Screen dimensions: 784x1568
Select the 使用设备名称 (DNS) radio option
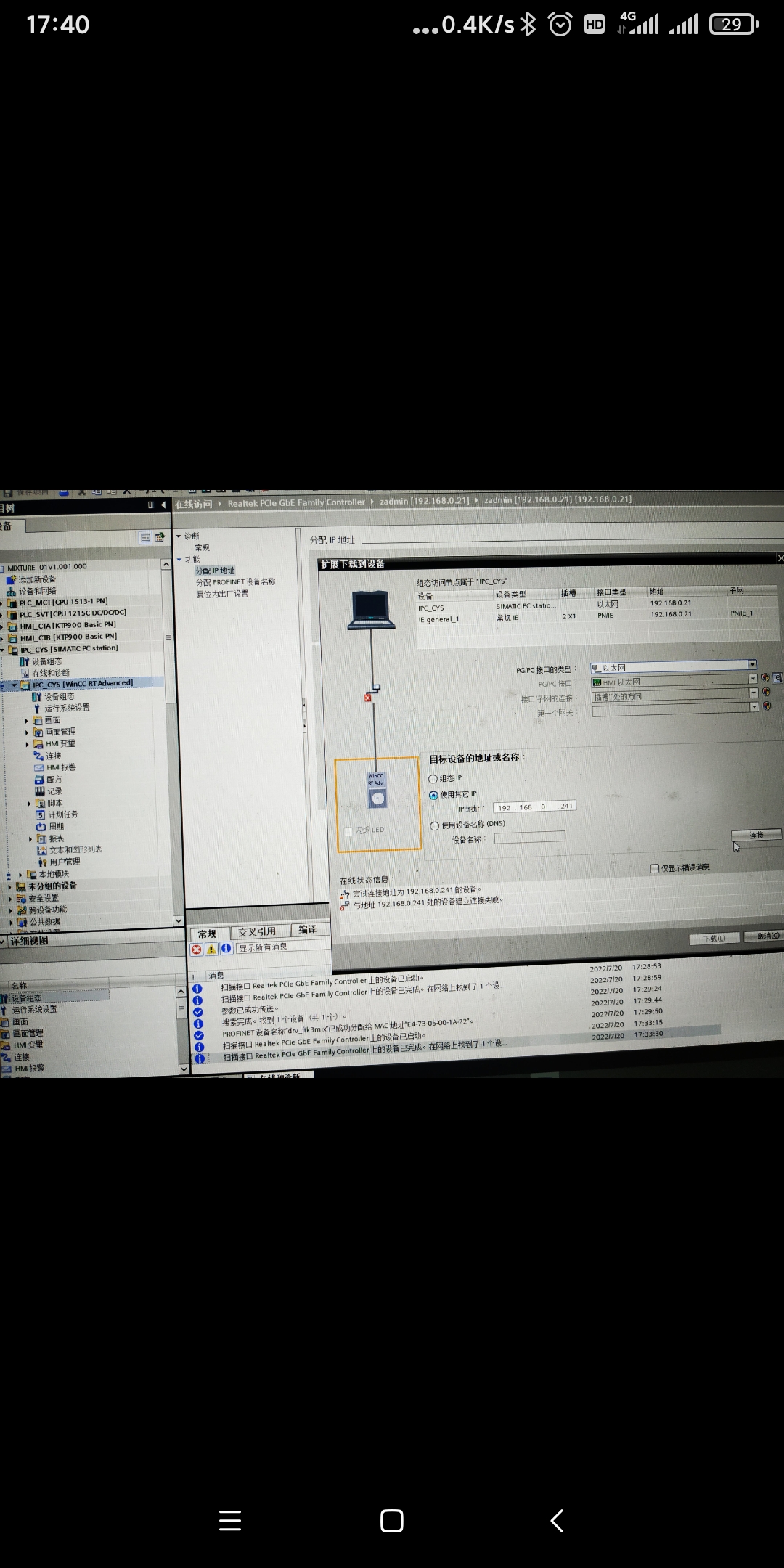(x=435, y=825)
